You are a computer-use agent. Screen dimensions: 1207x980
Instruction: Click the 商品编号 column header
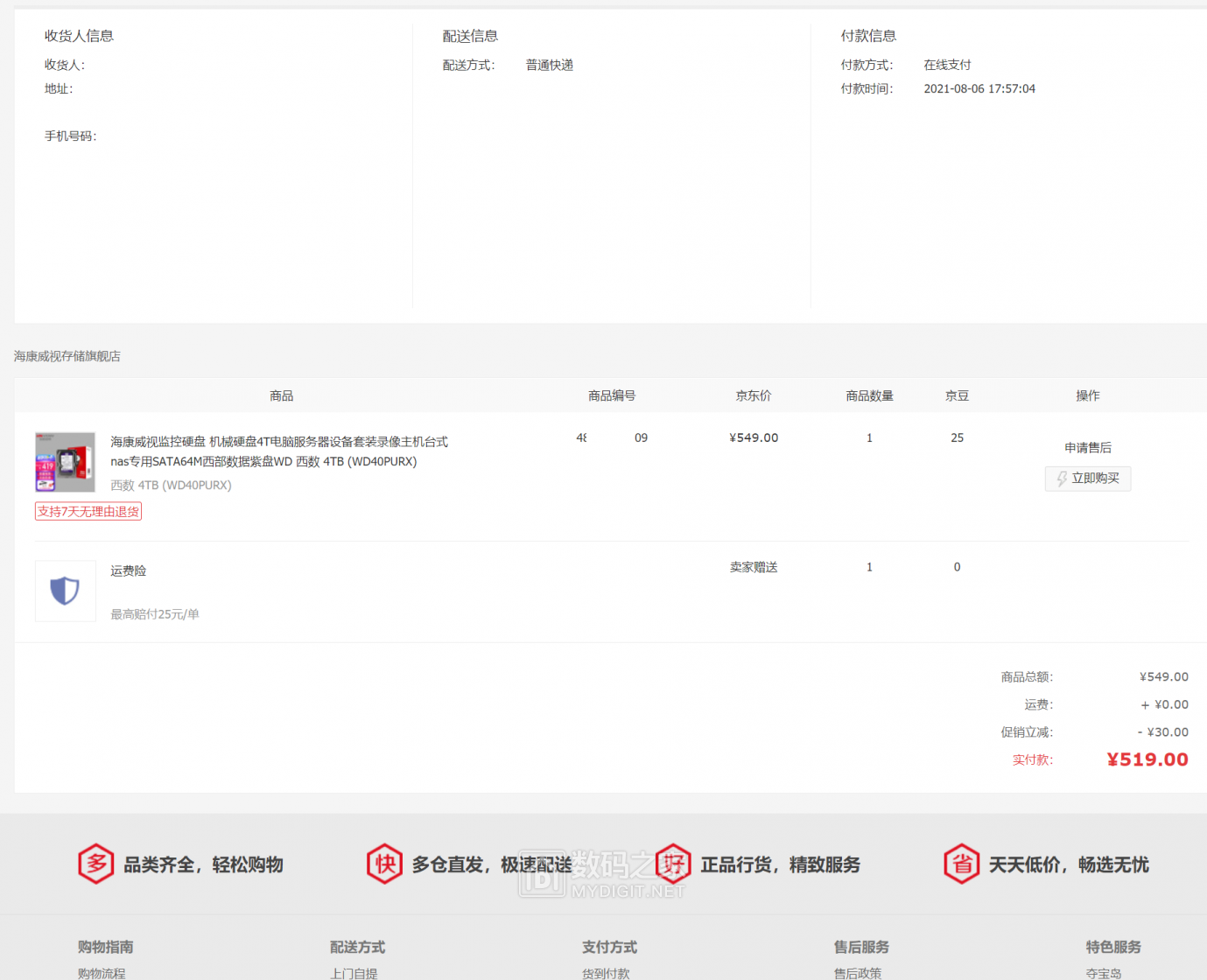612,395
